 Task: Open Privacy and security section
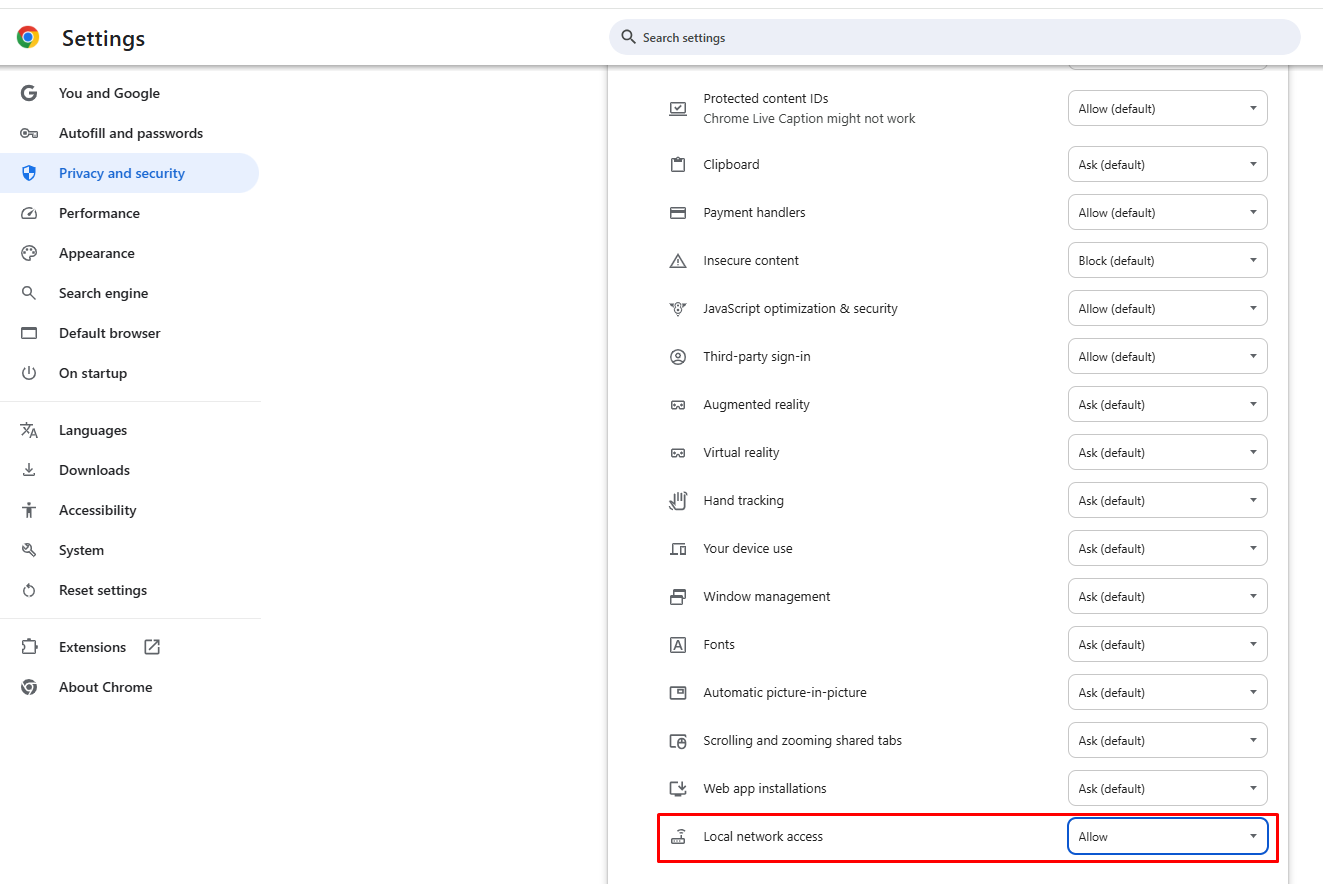click(x=122, y=173)
